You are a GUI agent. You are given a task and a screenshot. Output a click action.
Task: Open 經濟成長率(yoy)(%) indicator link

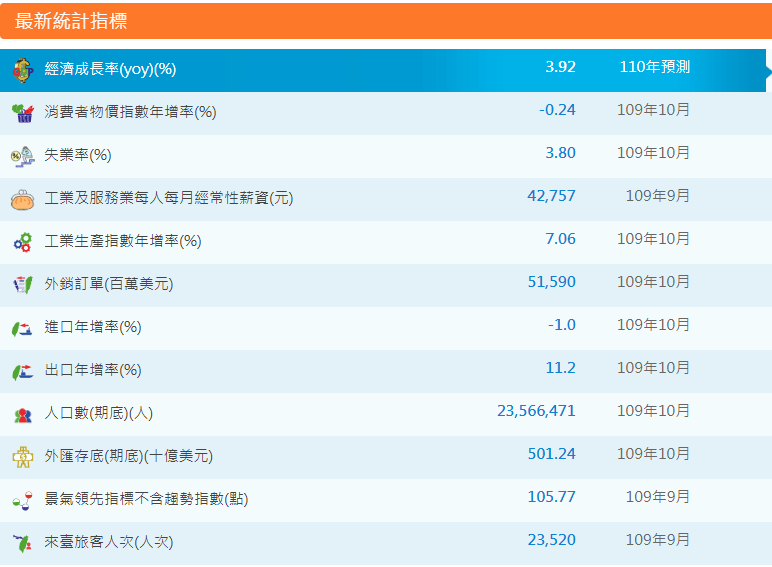coord(110,69)
